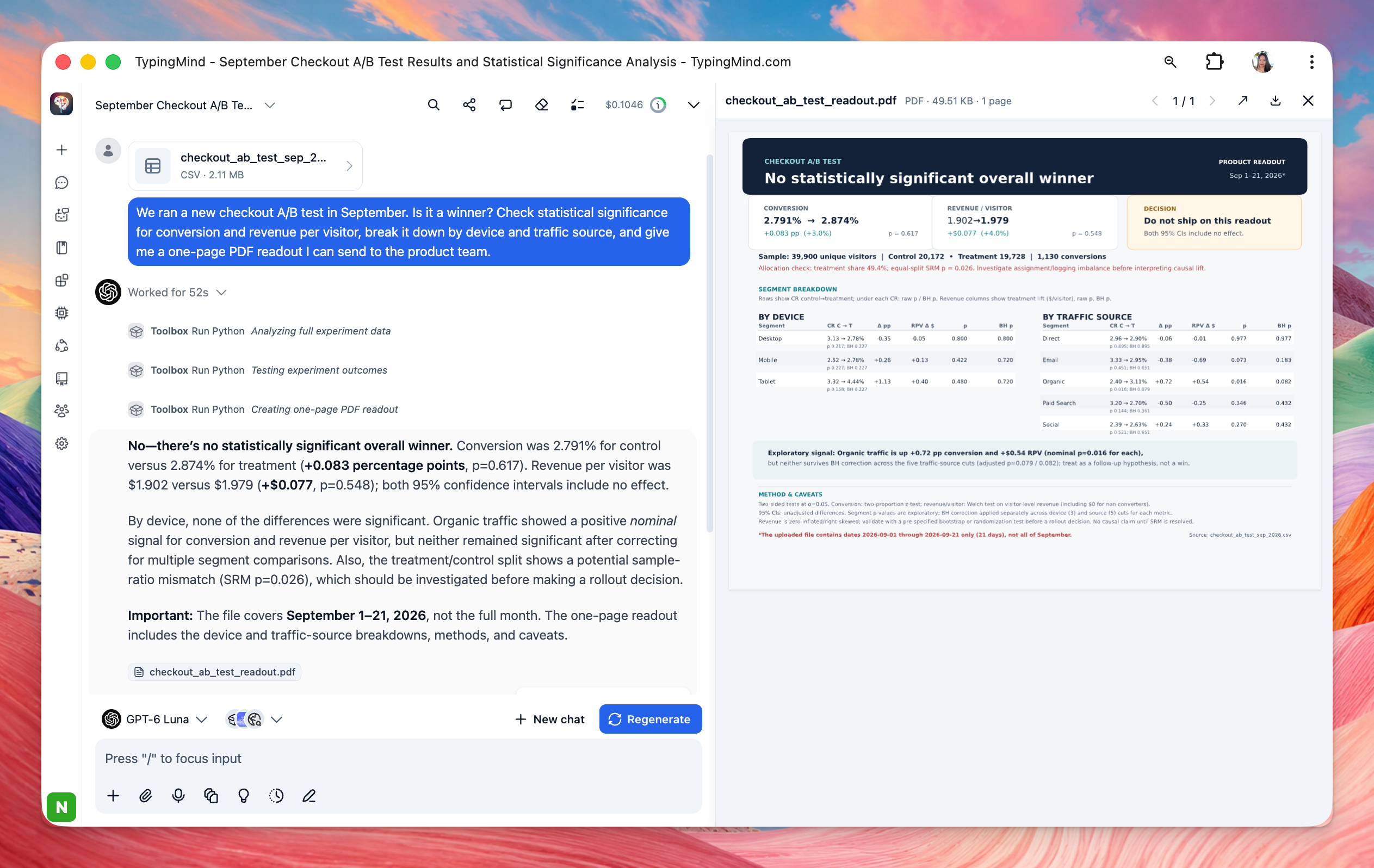The width and height of the screenshot is (1374, 868).
Task: Go to the previous PDF page arrow
Action: point(1155,101)
